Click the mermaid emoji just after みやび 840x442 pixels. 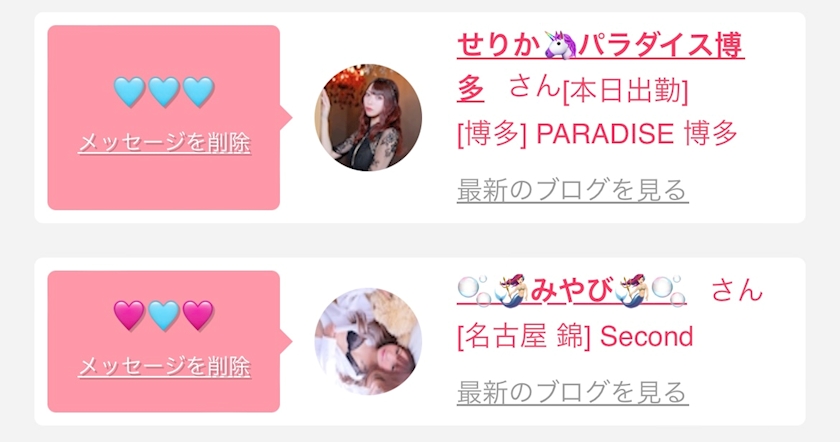tap(633, 290)
